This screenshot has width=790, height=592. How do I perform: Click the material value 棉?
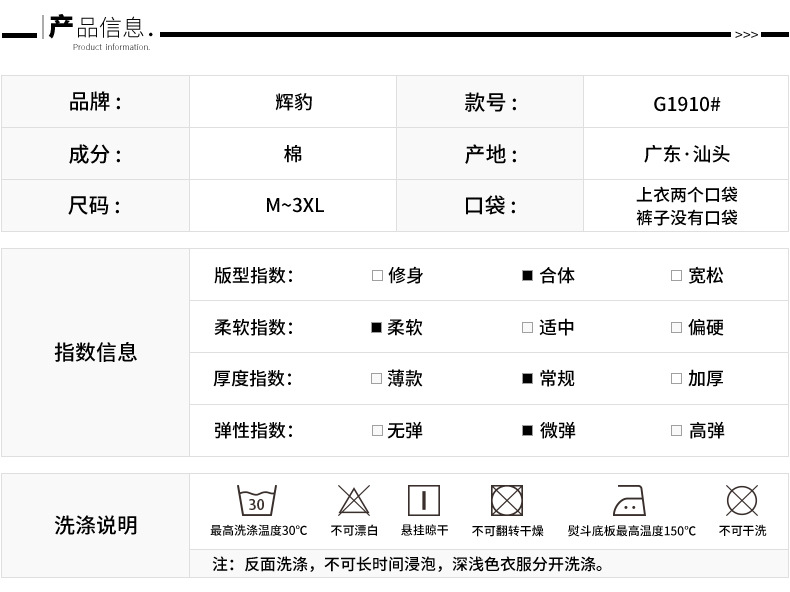click(293, 154)
